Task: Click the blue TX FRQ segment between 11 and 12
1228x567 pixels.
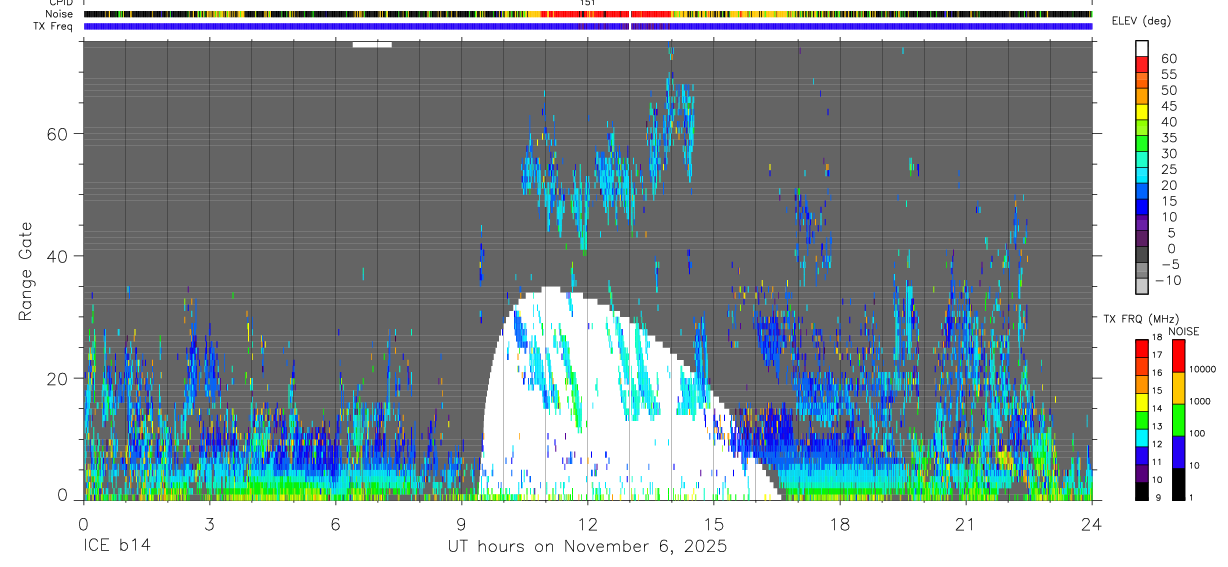Action: pyautogui.click(x=1143, y=455)
